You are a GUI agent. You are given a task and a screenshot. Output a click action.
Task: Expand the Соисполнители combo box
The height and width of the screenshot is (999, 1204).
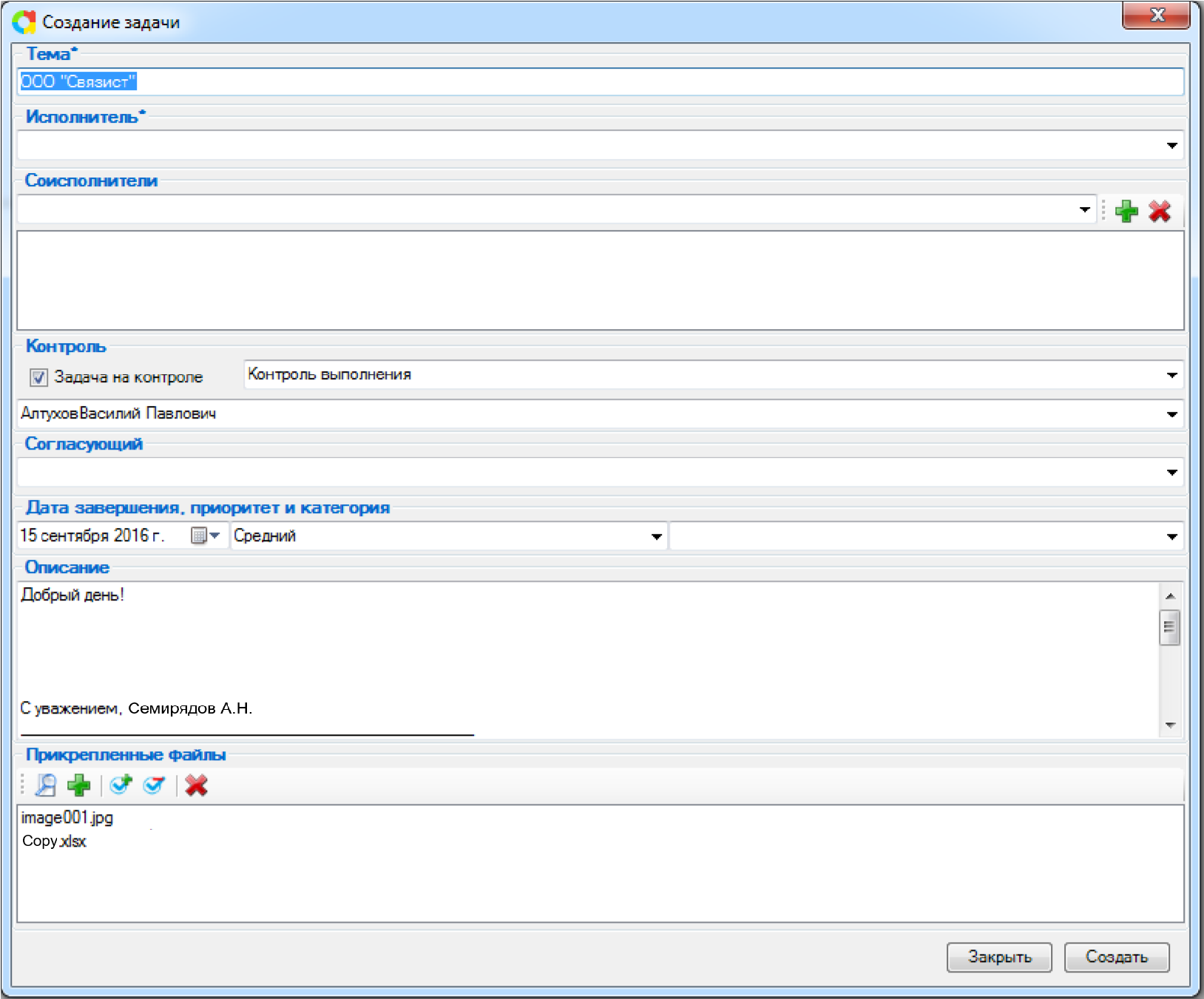tap(1084, 210)
